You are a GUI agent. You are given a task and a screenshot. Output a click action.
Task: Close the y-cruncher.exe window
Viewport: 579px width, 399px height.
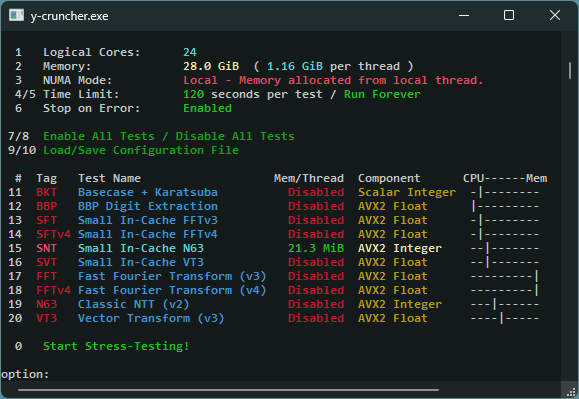(555, 16)
